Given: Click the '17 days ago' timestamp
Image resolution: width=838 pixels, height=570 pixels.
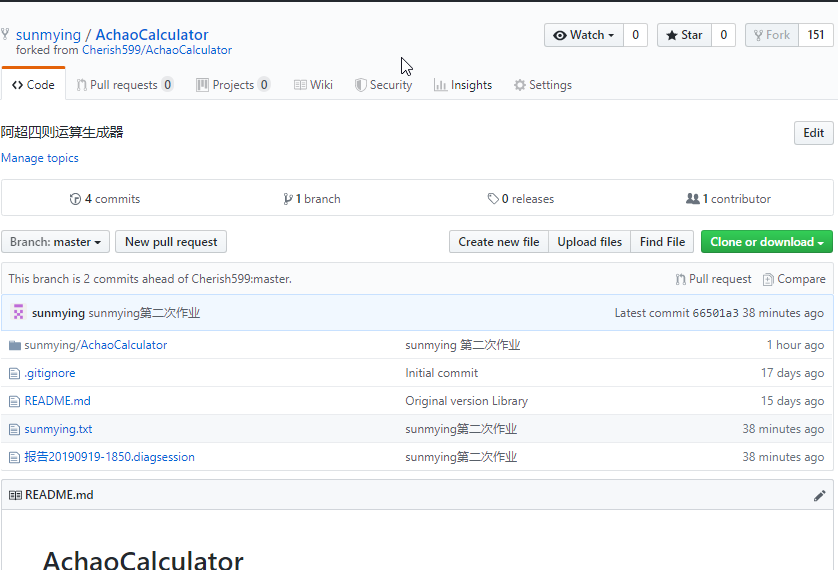Looking at the screenshot, I should pos(793,373).
